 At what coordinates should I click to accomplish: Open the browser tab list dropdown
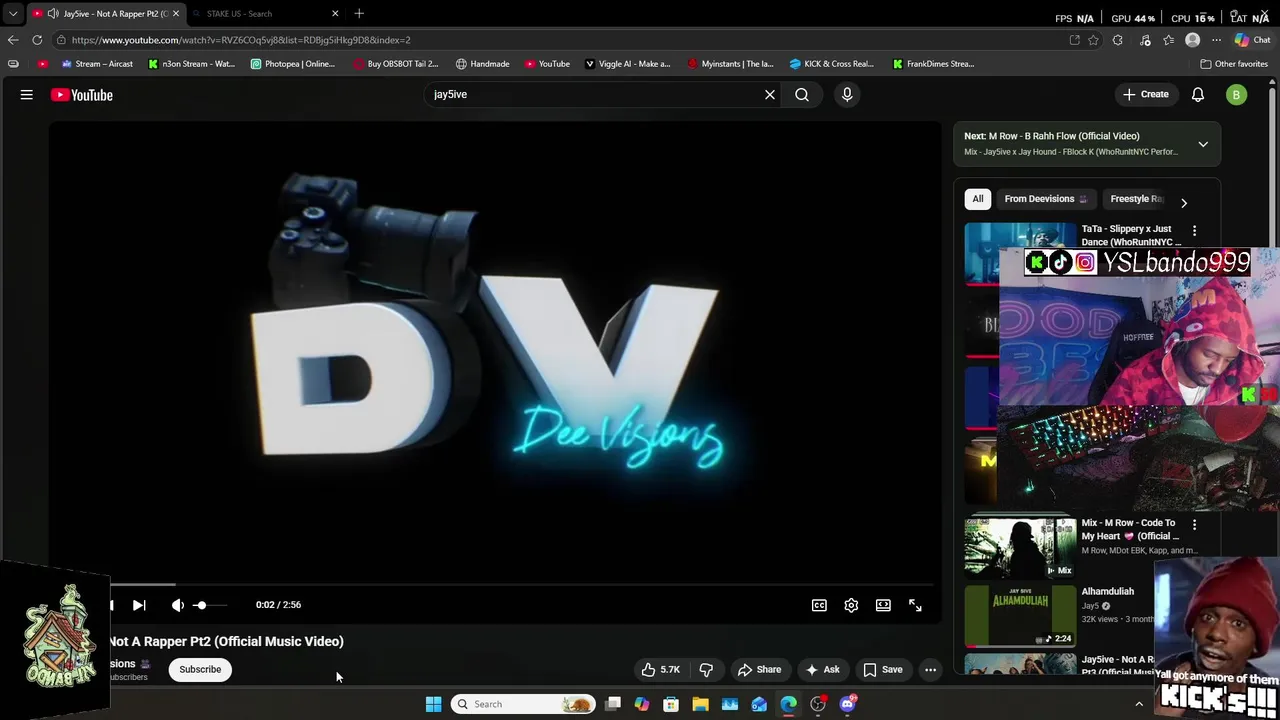(13, 13)
